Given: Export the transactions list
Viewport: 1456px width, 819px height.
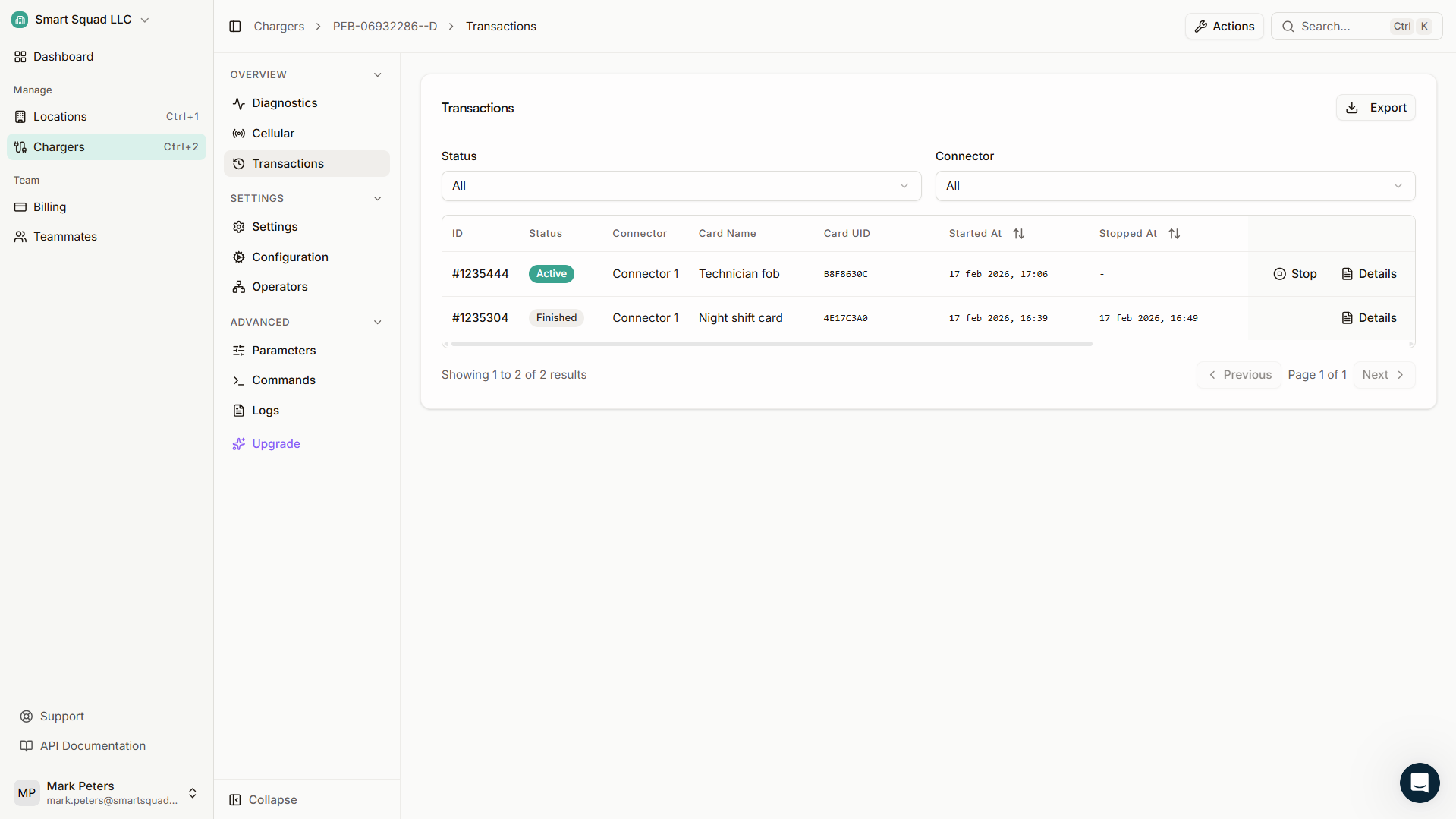Looking at the screenshot, I should pyautogui.click(x=1376, y=107).
